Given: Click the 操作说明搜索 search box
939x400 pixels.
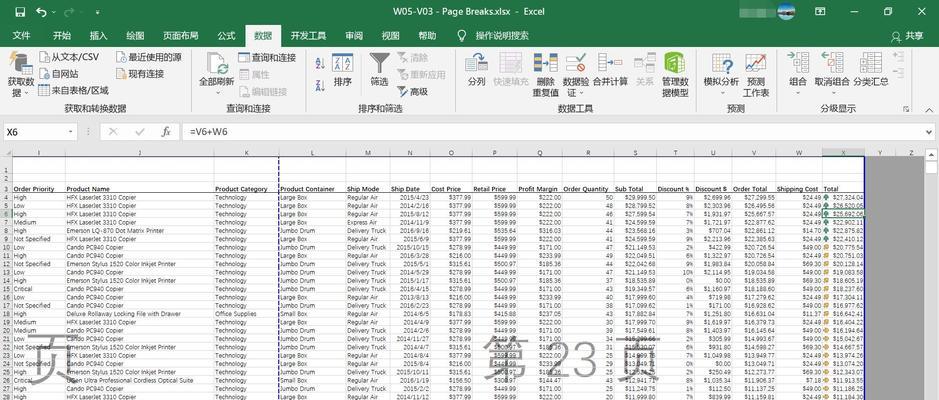Looking at the screenshot, I should coord(502,36).
